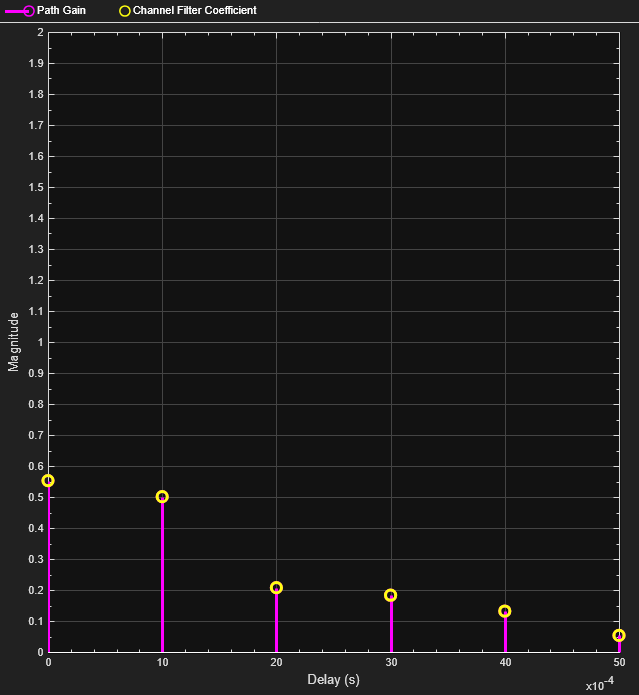The image size is (639, 695).
Task: Select the yellow marker at delay 30
Action: tap(390, 595)
